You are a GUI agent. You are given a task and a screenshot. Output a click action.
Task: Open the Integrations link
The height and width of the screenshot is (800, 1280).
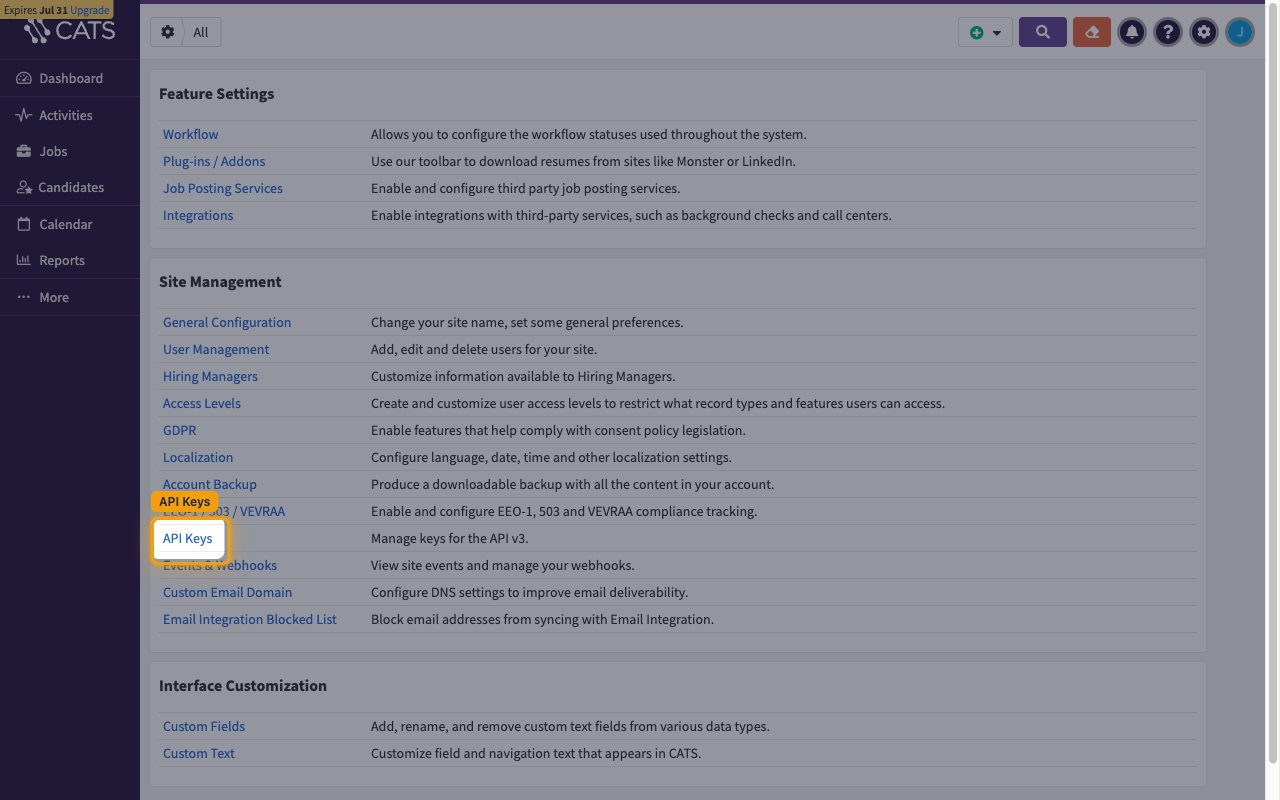point(198,215)
